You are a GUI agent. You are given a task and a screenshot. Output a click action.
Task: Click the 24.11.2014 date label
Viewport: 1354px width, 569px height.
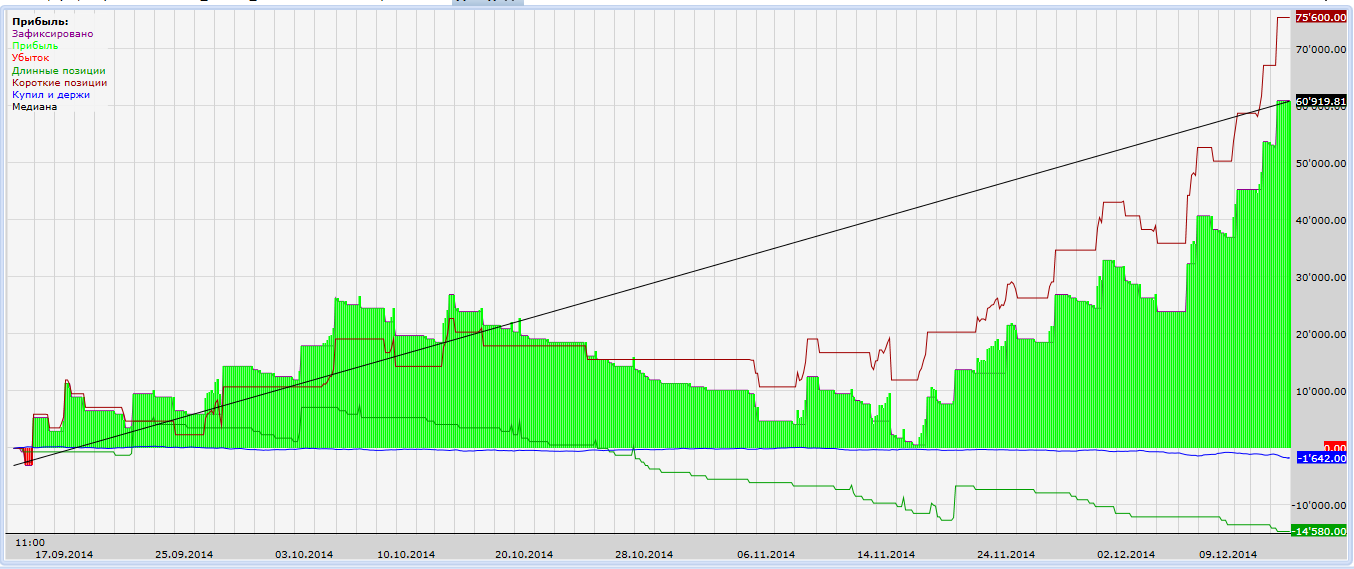[1007, 554]
